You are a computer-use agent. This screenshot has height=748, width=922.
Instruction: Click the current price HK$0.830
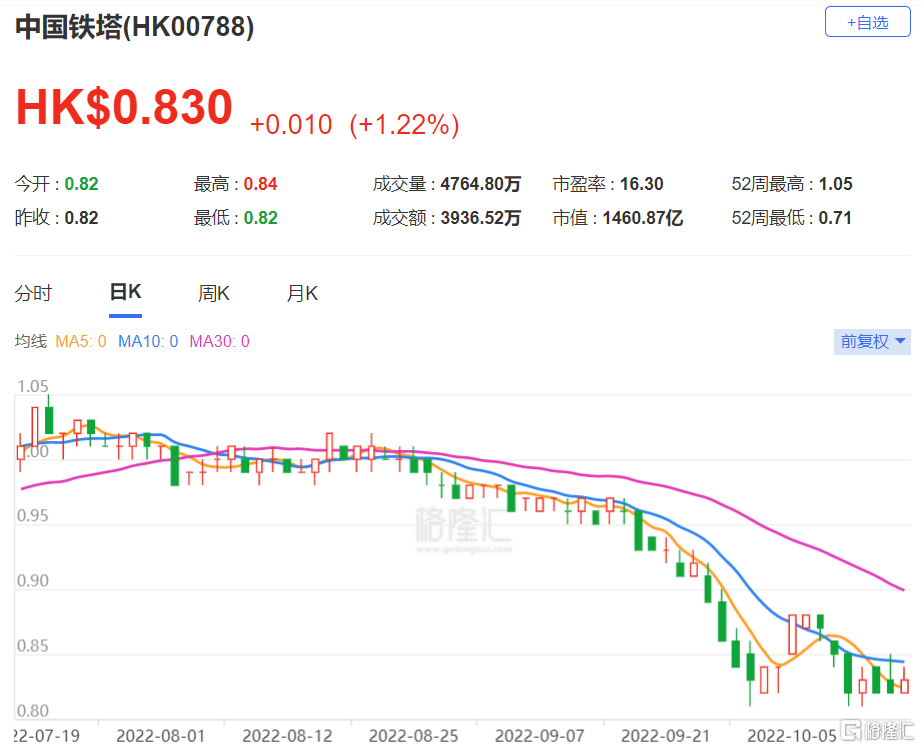coord(124,107)
